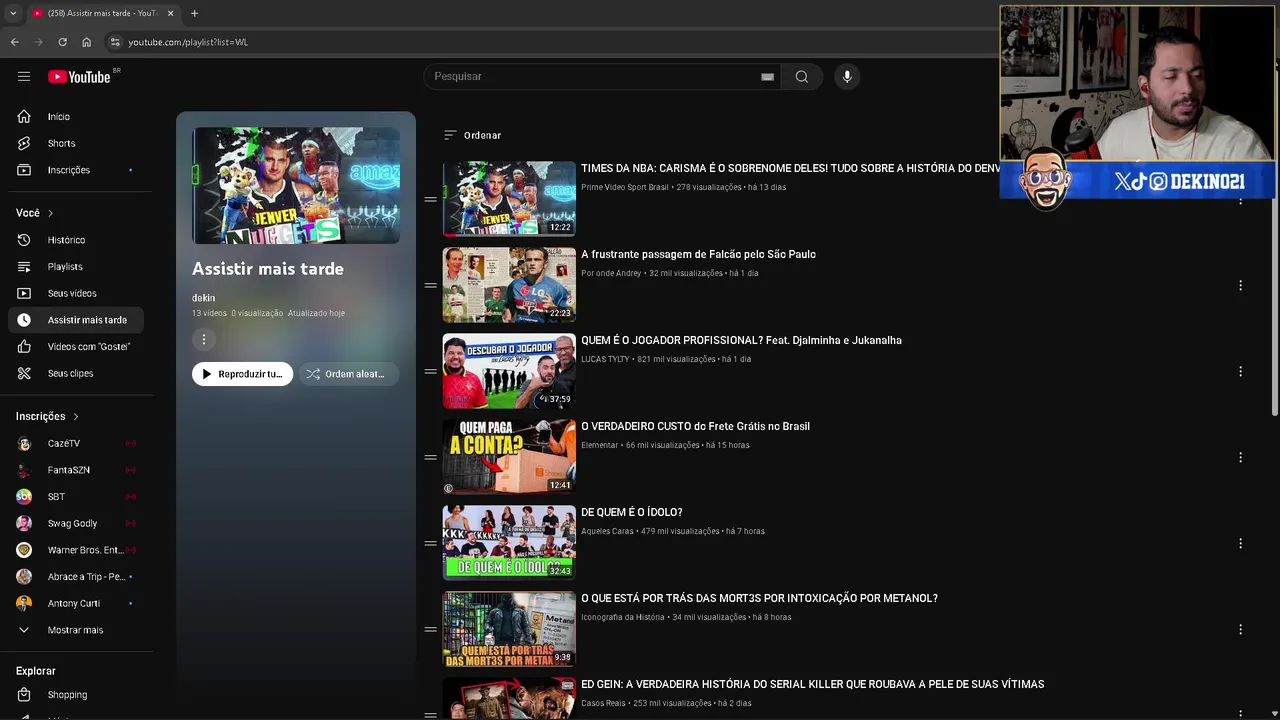
Task: Start voice search with the microphone
Action: click(847, 77)
